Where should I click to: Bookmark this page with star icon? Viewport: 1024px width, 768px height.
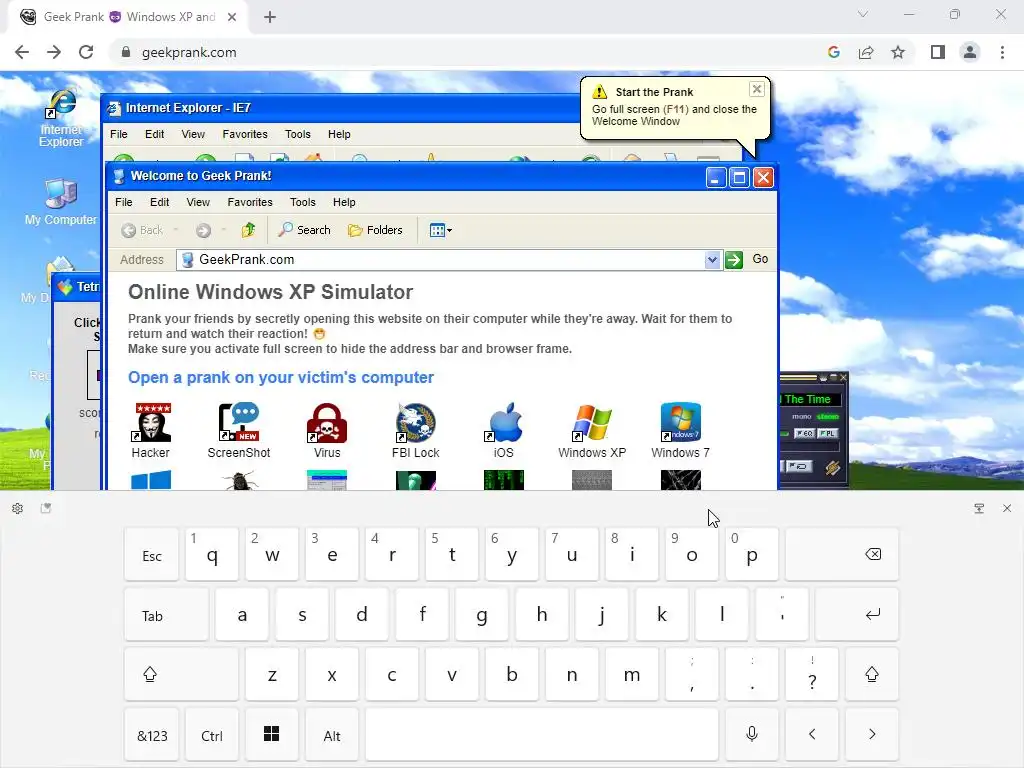click(898, 52)
